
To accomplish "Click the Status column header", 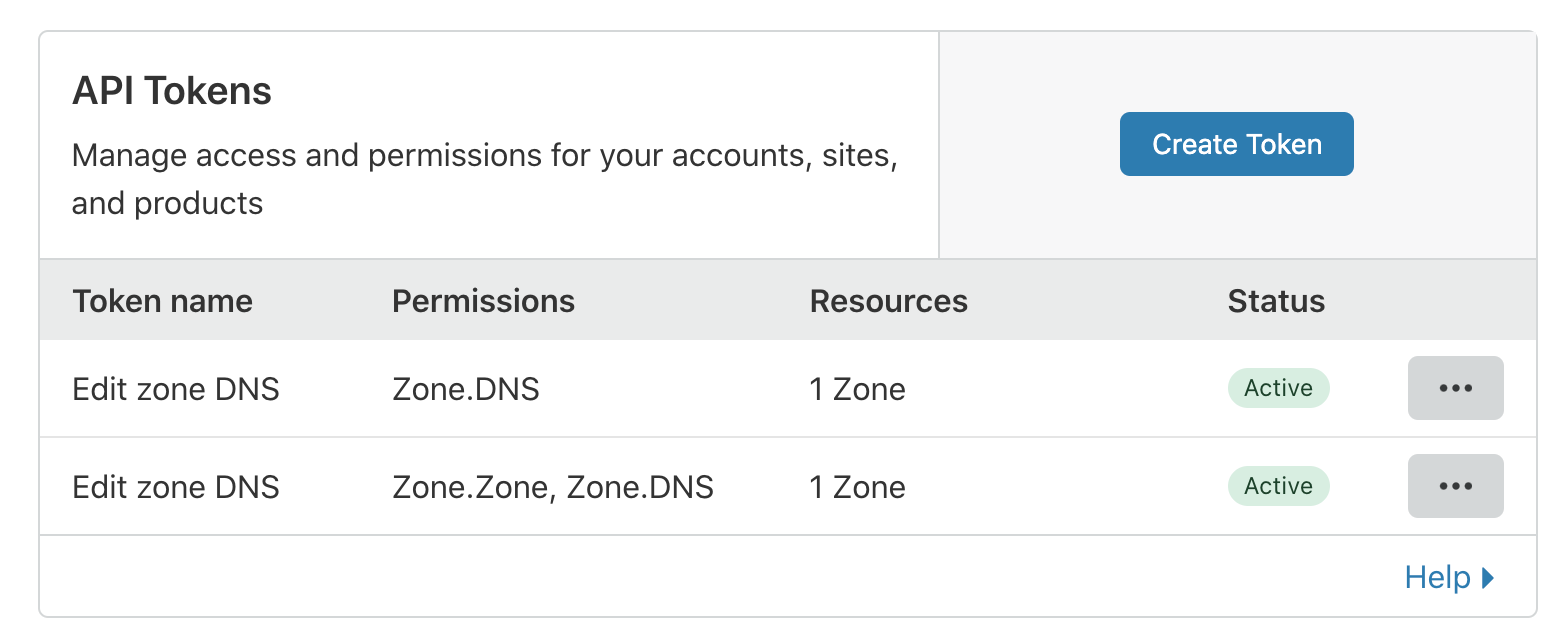I will tap(1276, 301).
